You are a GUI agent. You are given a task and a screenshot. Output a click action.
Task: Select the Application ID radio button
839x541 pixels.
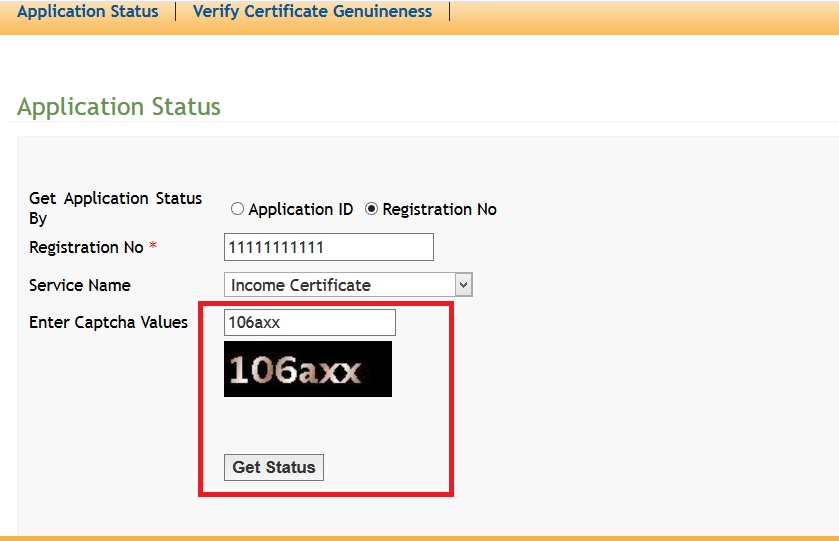click(x=237, y=209)
